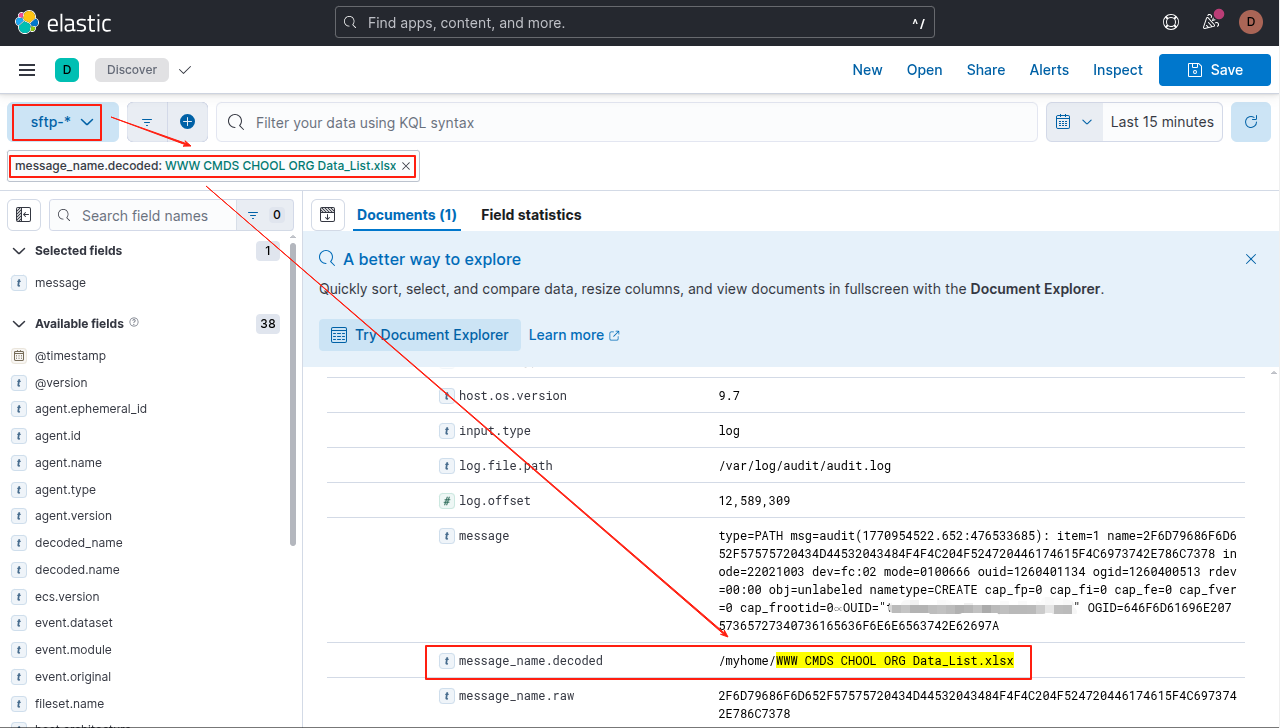Open the newsfeed notifications icon

(x=1211, y=22)
